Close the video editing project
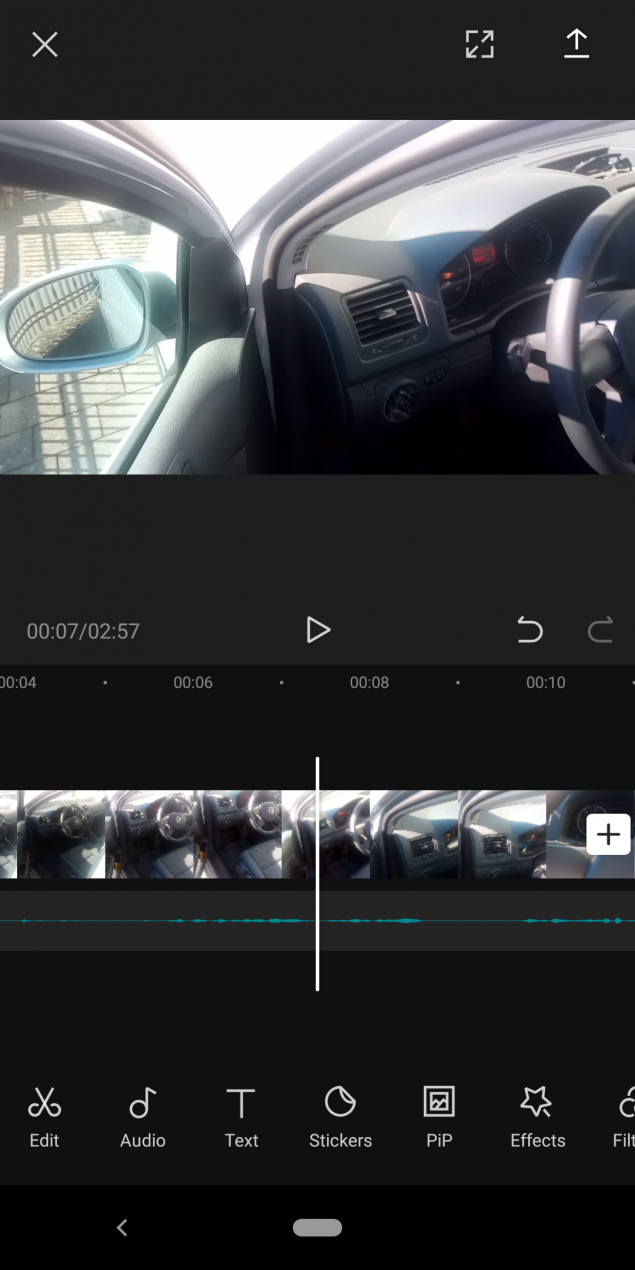Image resolution: width=635 pixels, height=1270 pixels. 45,44
